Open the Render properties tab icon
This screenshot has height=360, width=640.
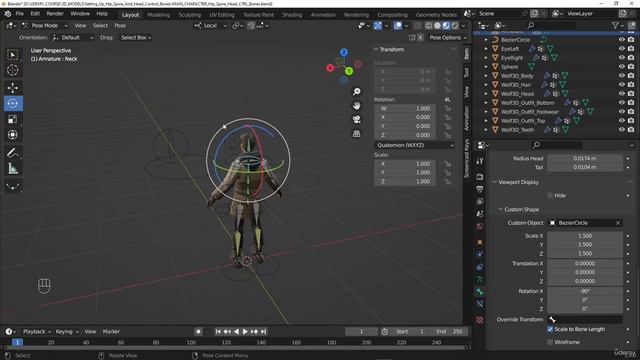(x=480, y=177)
